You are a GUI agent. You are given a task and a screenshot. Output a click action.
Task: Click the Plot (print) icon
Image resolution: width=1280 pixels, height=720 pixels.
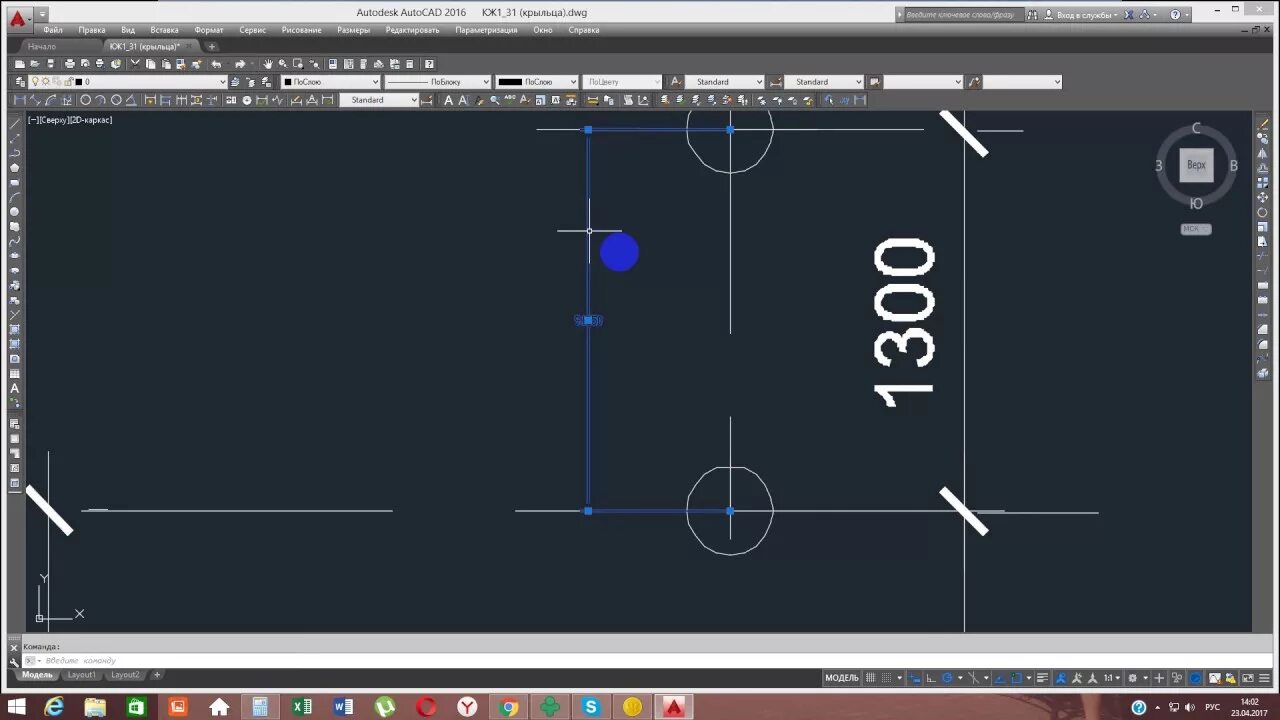[70, 64]
